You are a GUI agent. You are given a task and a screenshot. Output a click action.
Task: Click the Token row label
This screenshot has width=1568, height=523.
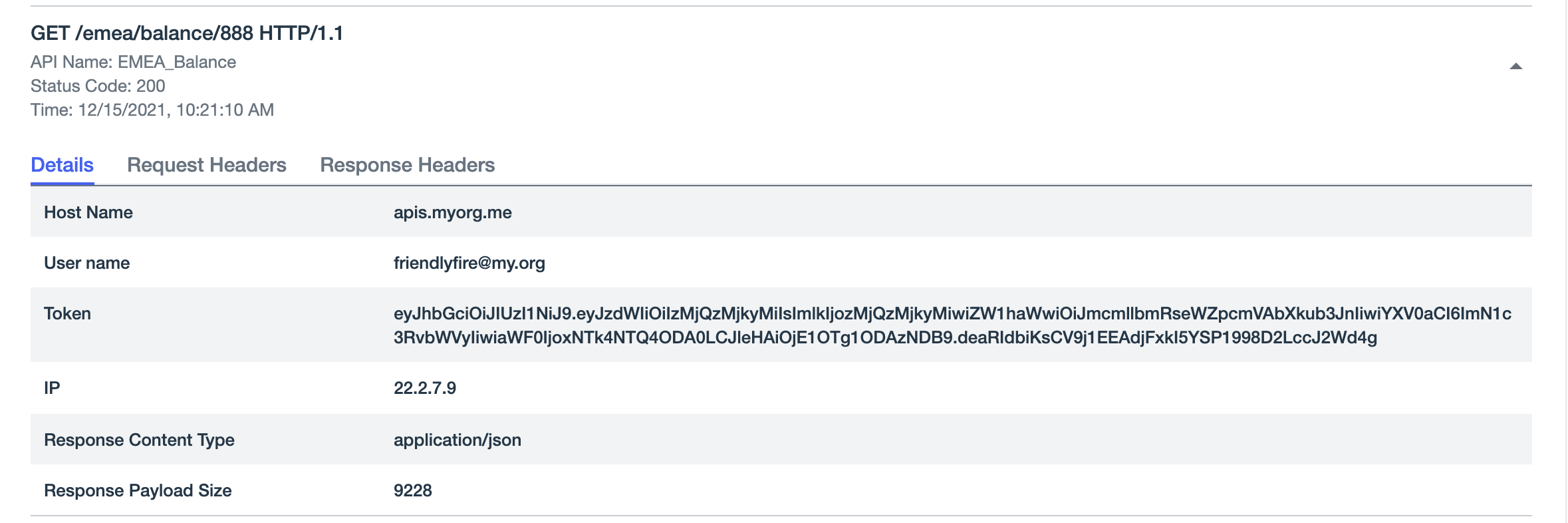[x=67, y=313]
